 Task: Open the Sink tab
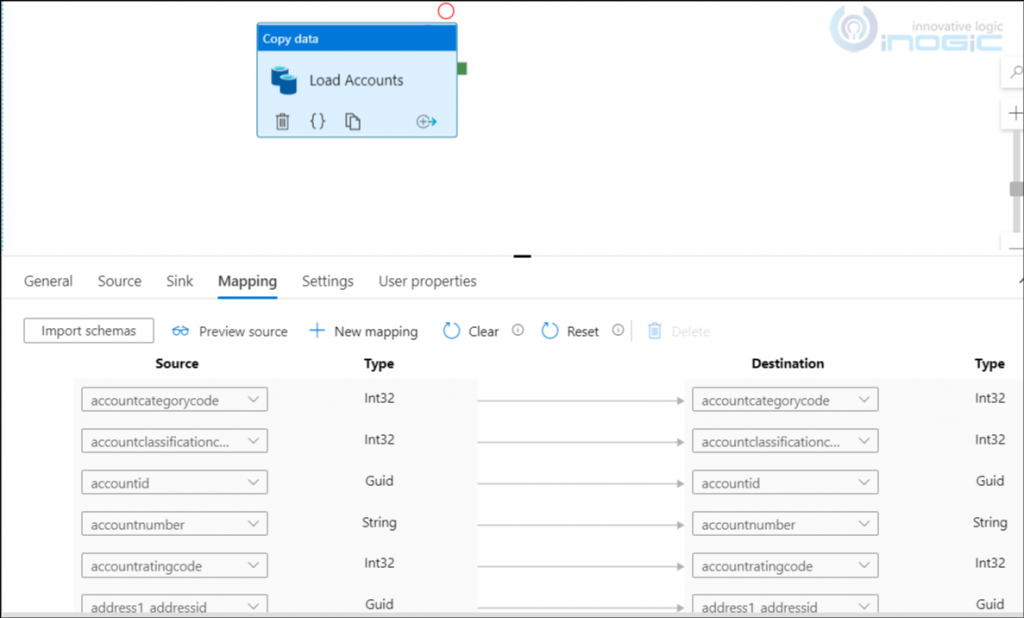coord(179,281)
